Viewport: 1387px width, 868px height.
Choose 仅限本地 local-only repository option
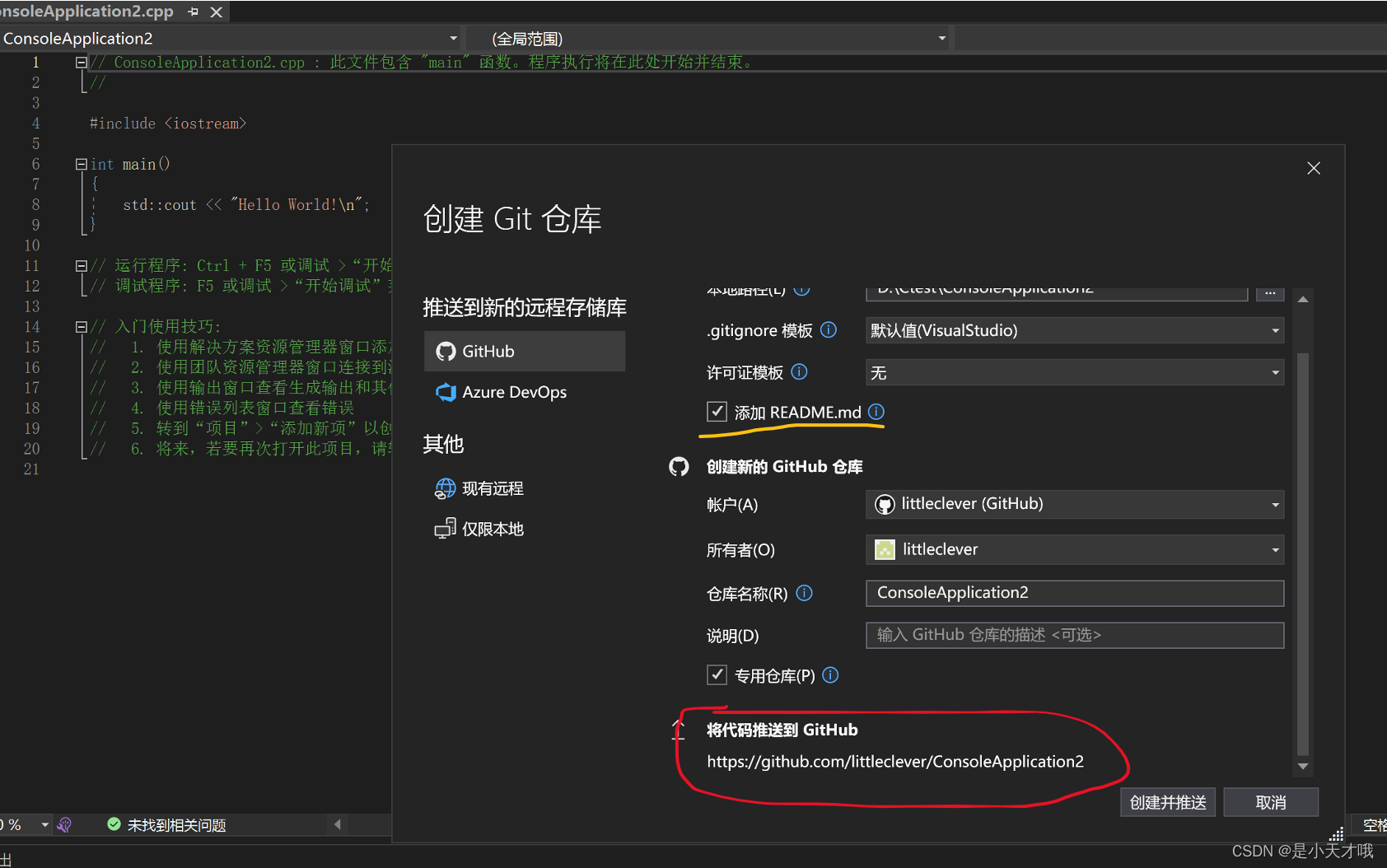pyautogui.click(x=493, y=528)
